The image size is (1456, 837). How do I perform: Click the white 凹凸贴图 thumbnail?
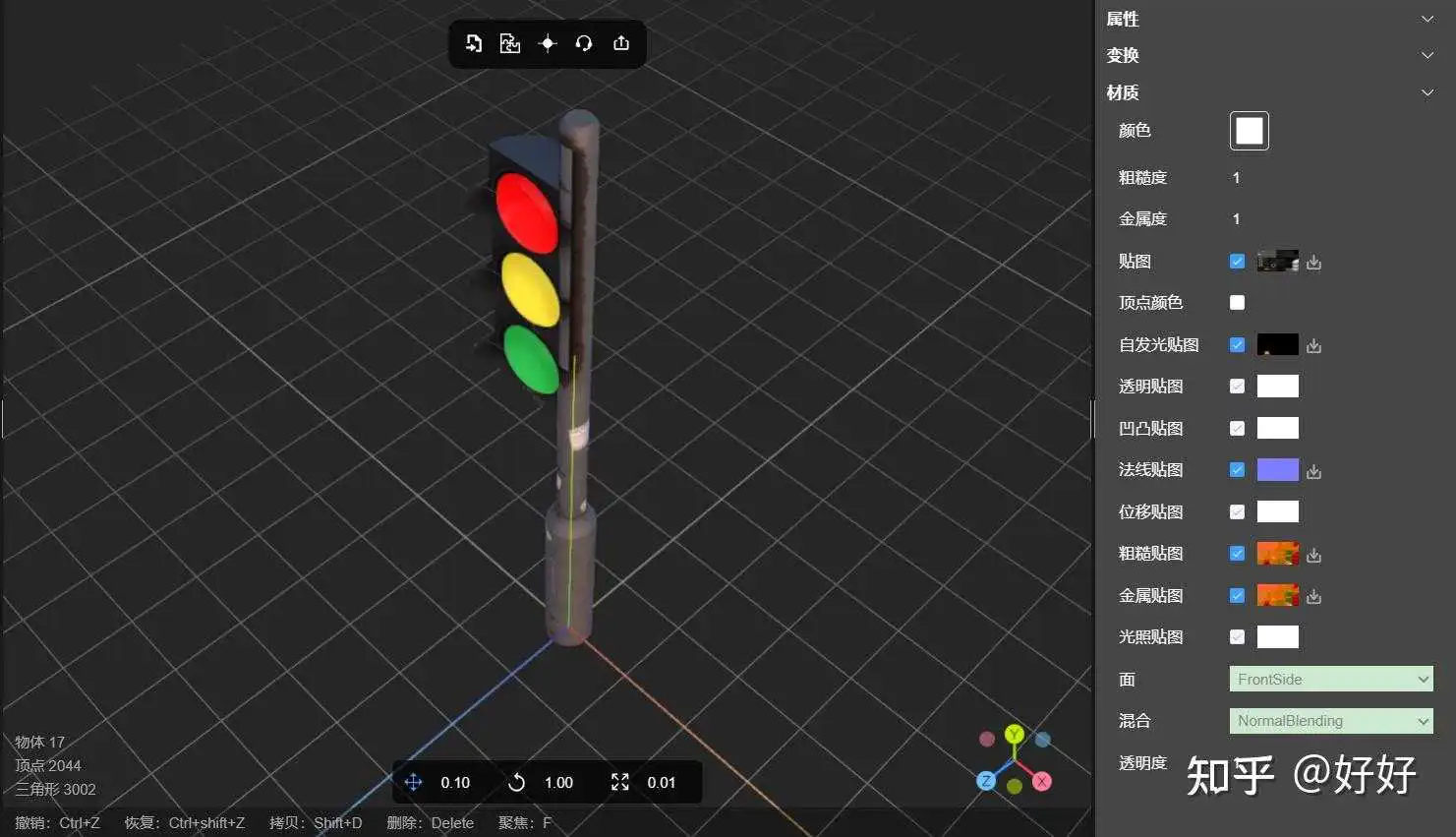pos(1278,428)
